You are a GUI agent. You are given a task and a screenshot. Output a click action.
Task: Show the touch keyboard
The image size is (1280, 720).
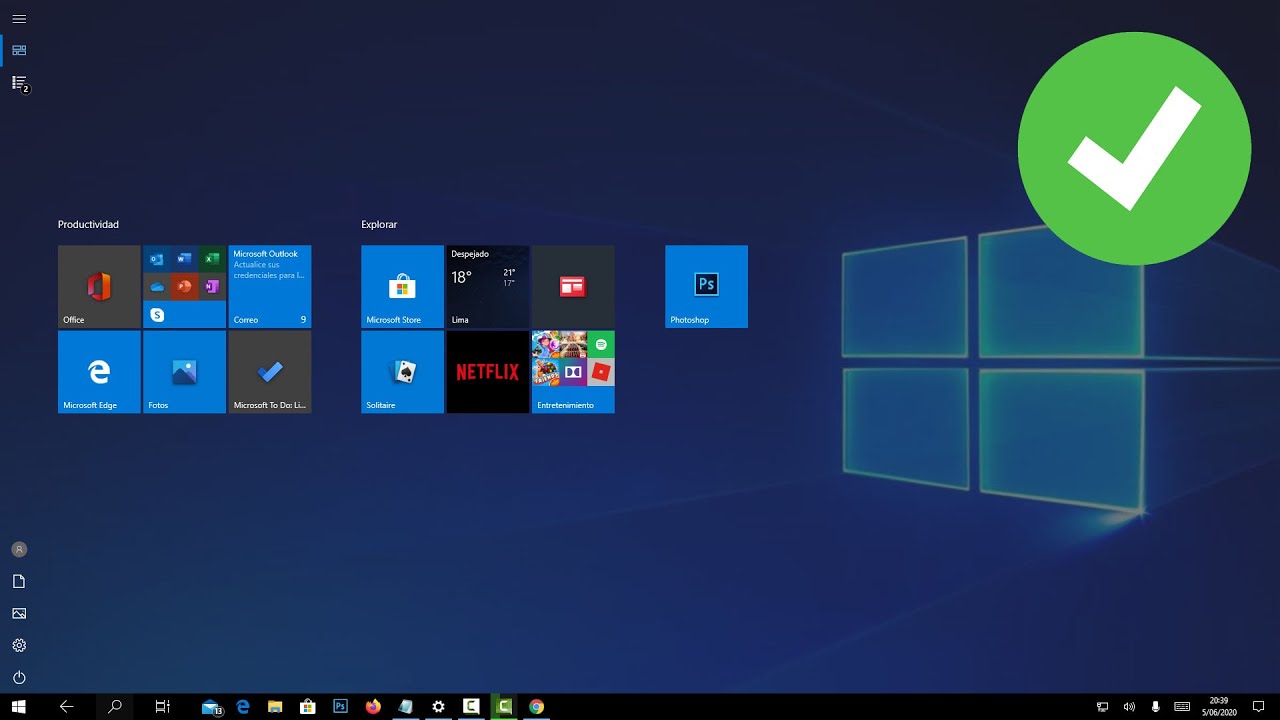pyautogui.click(x=1182, y=707)
